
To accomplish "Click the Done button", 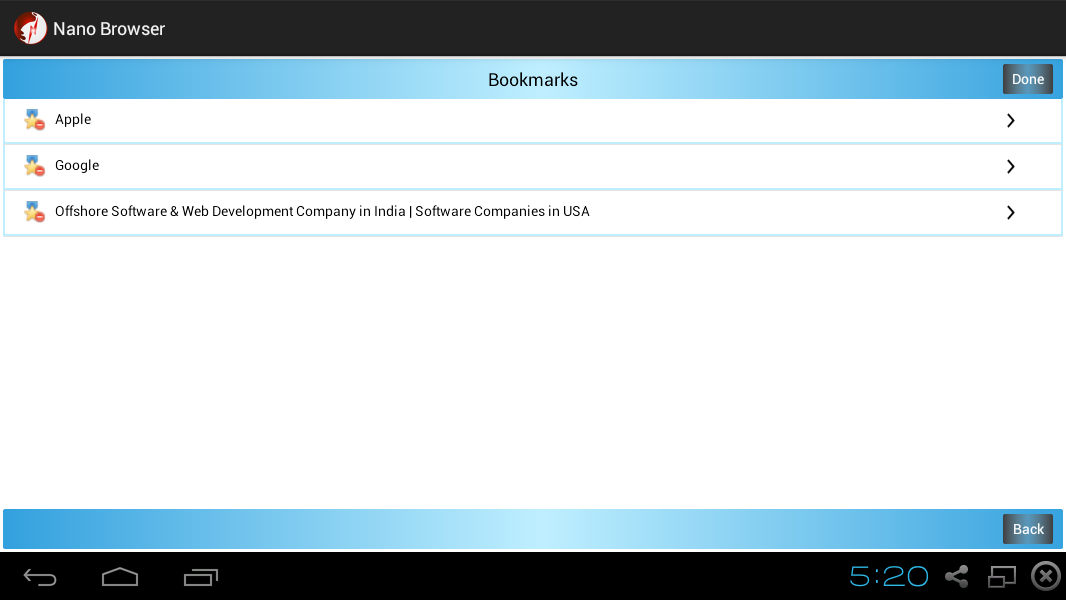I will (x=1027, y=79).
